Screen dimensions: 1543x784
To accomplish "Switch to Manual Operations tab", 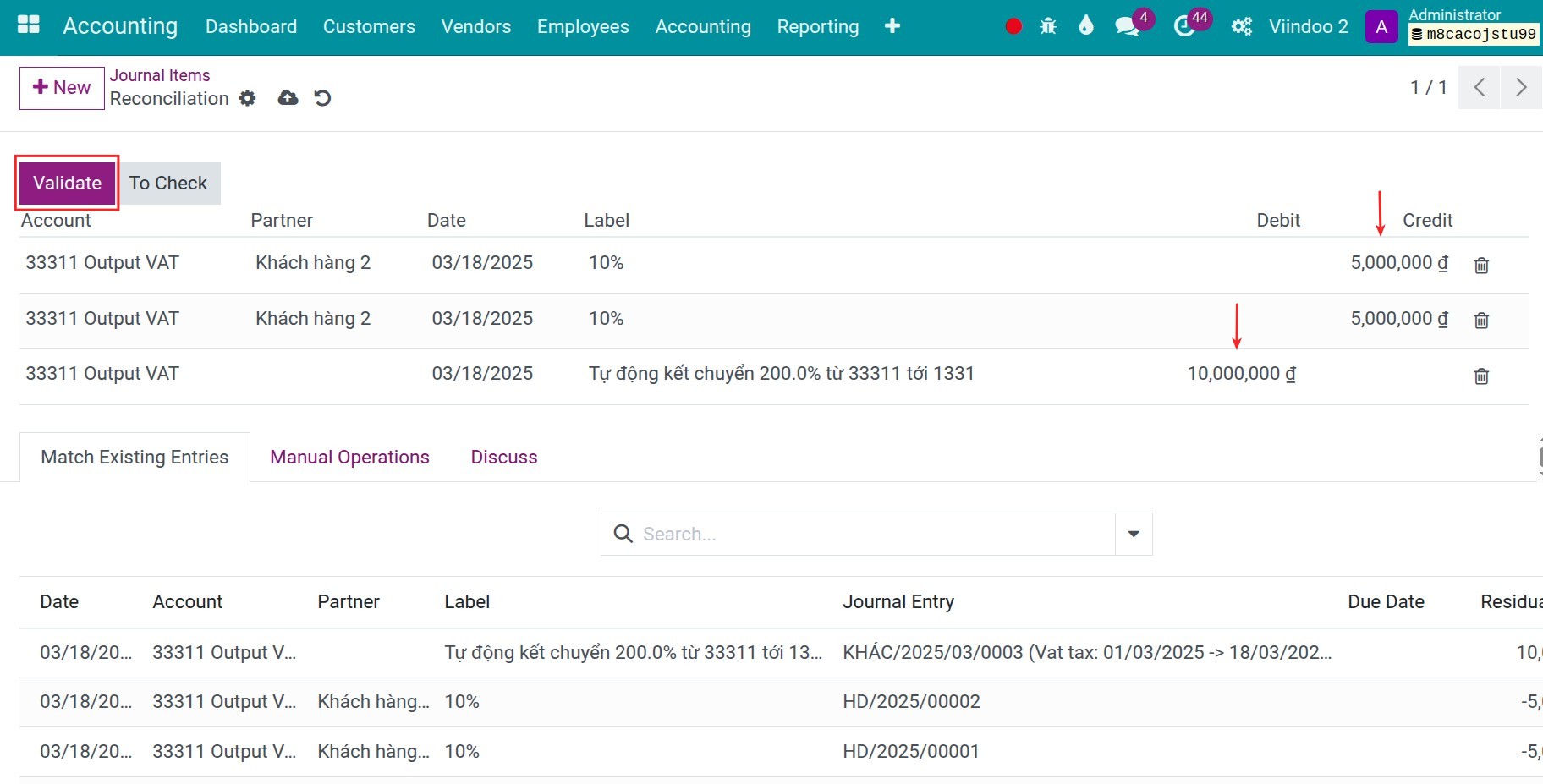I will coord(349,457).
